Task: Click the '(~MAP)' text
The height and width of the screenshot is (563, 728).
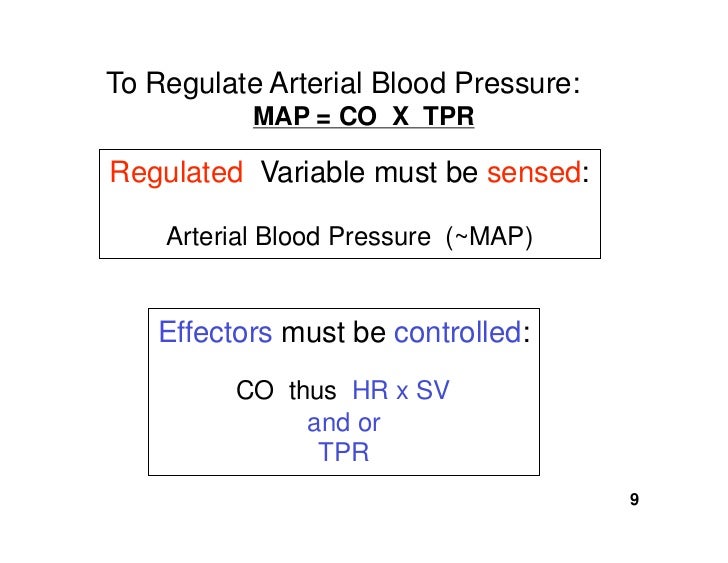Action: coord(489,237)
